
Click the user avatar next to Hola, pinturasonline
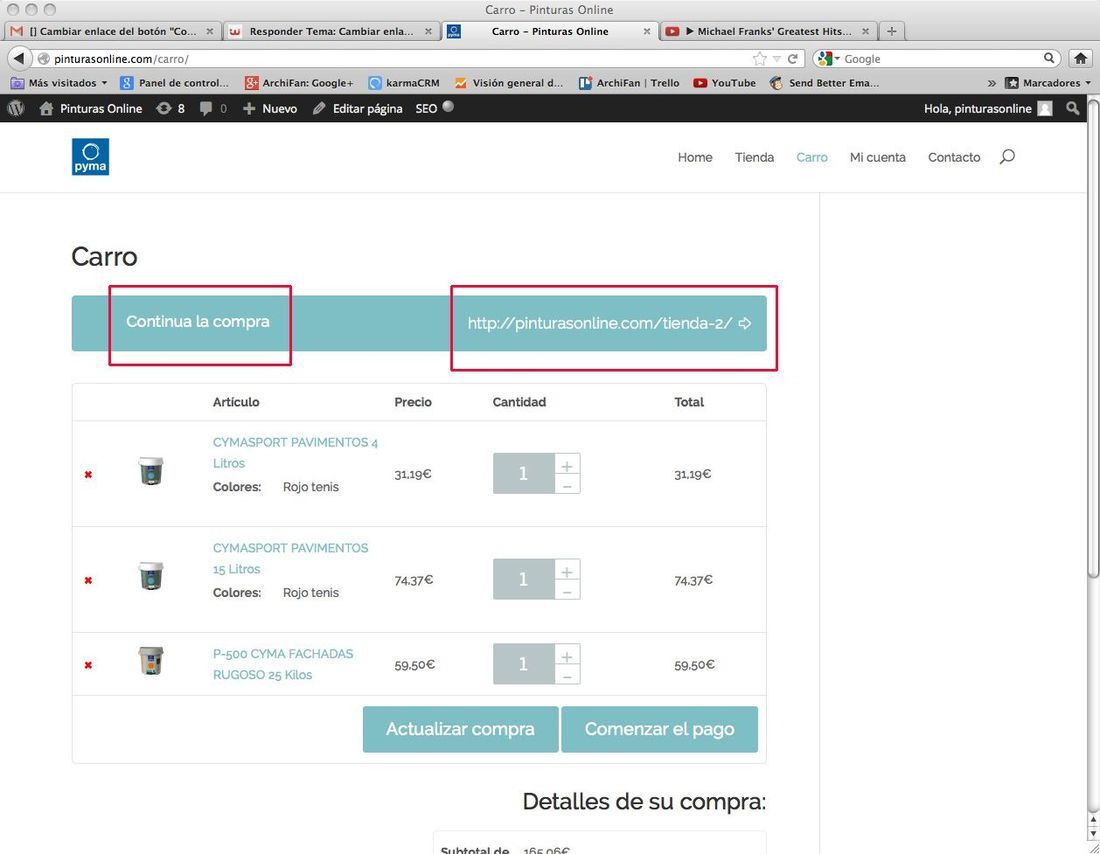1045,108
